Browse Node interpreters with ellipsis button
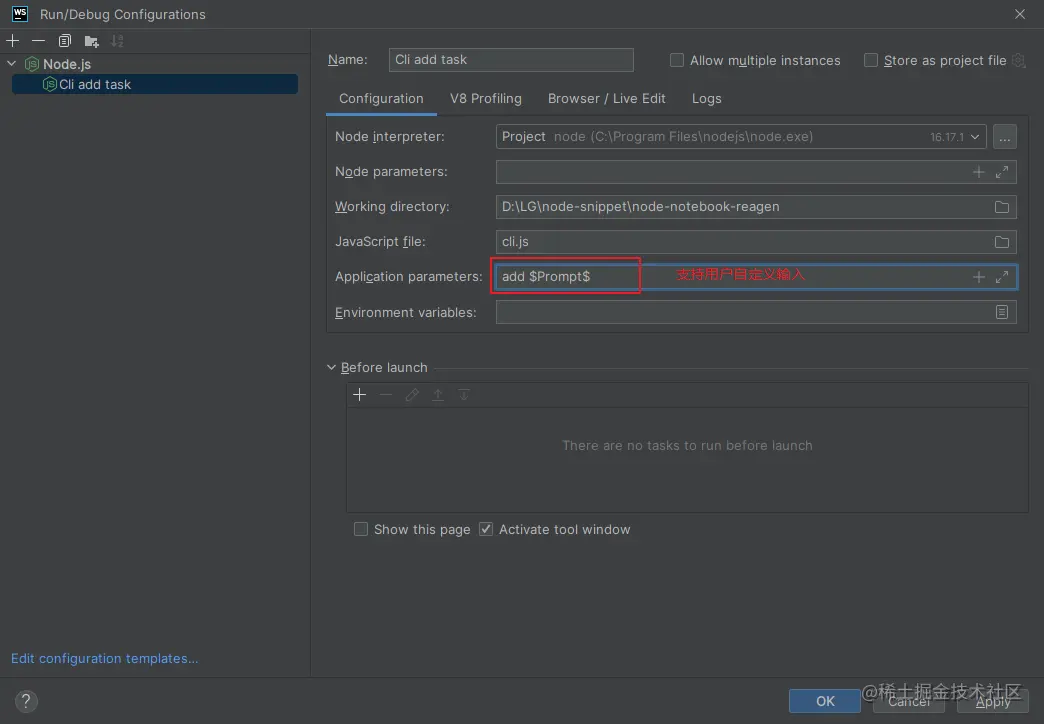This screenshot has height=724, width=1044. click(x=1004, y=137)
